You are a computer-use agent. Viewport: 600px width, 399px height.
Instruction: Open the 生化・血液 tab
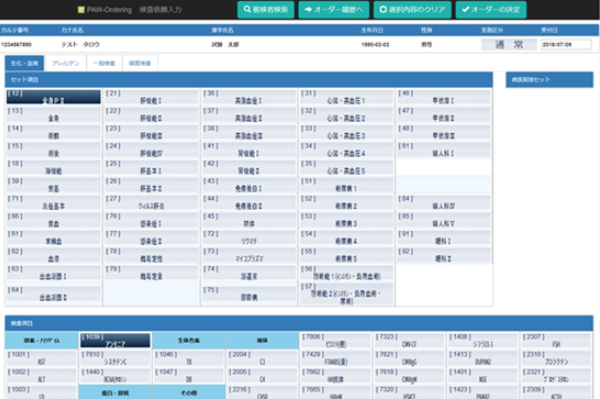(24, 63)
